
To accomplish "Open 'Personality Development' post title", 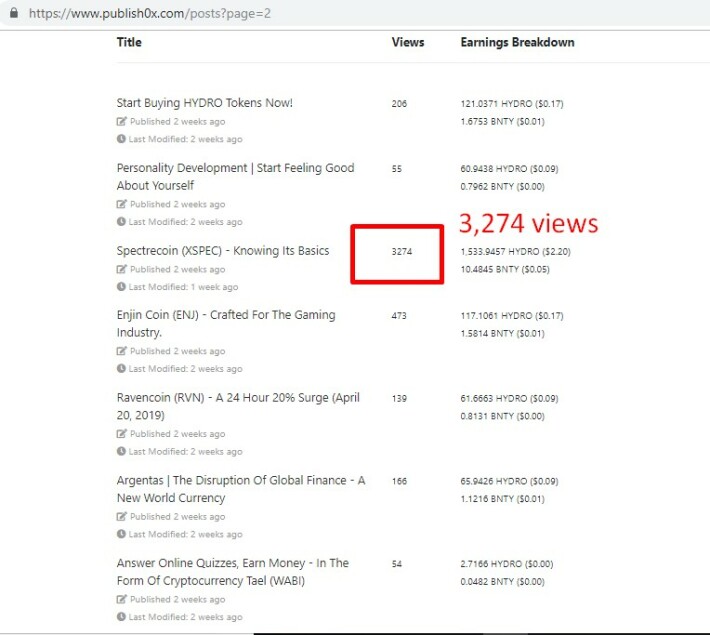I will point(235,177).
